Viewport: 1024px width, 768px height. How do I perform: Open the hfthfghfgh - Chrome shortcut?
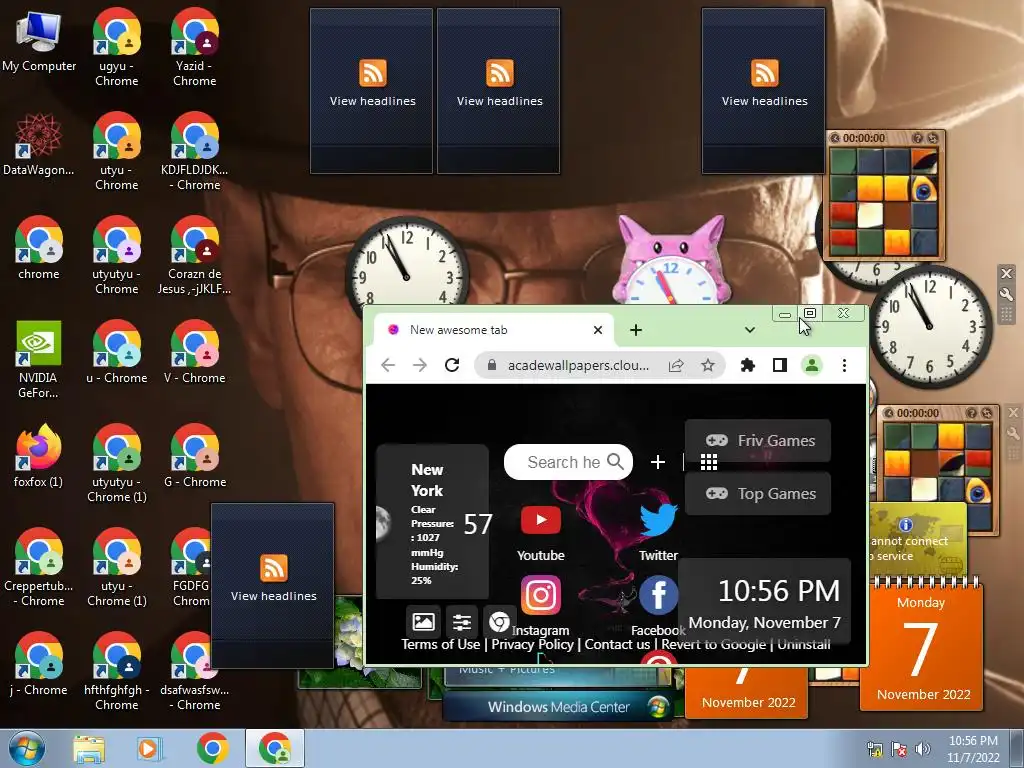116,671
